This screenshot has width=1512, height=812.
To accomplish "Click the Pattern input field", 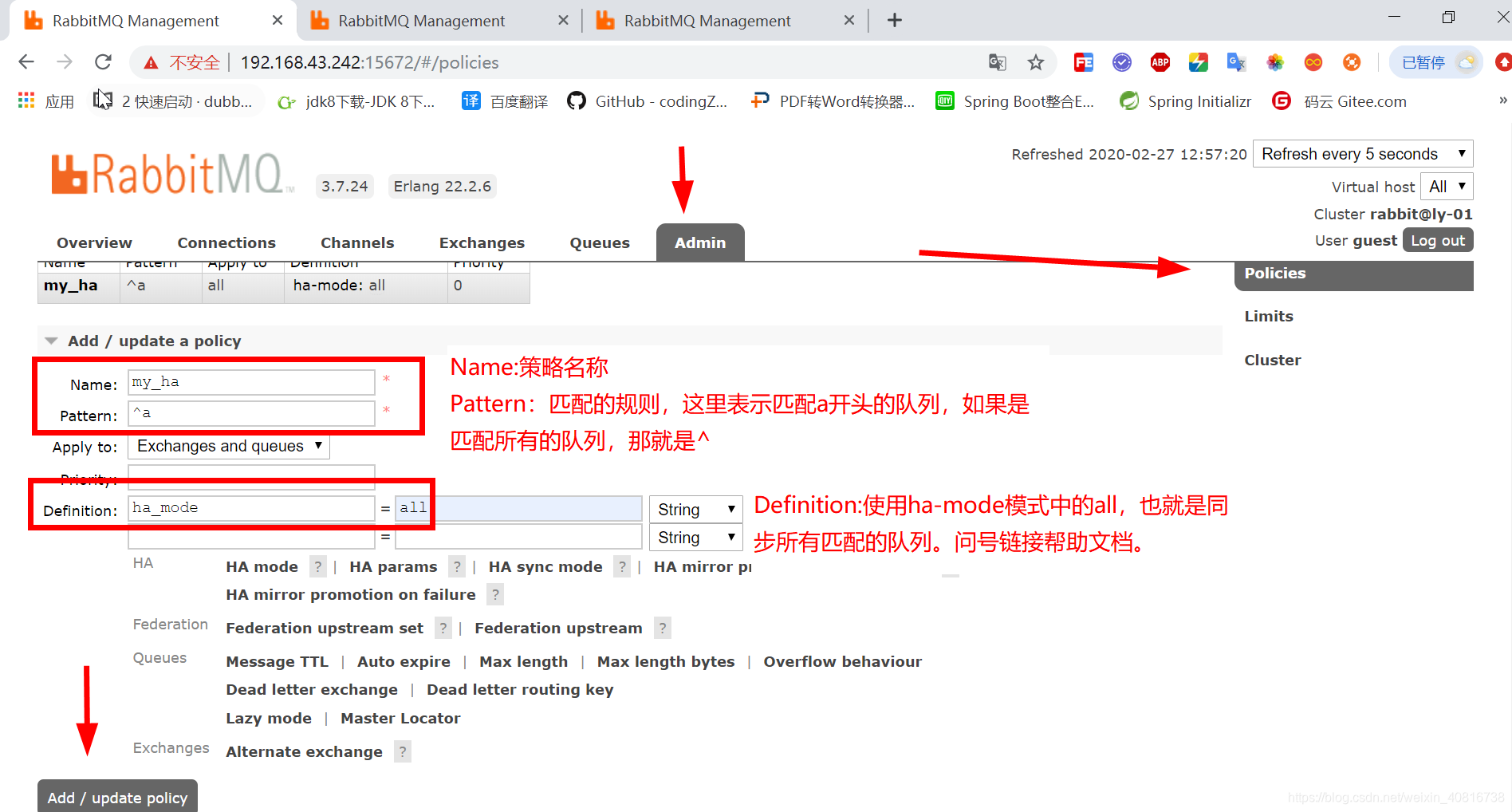I will point(251,413).
